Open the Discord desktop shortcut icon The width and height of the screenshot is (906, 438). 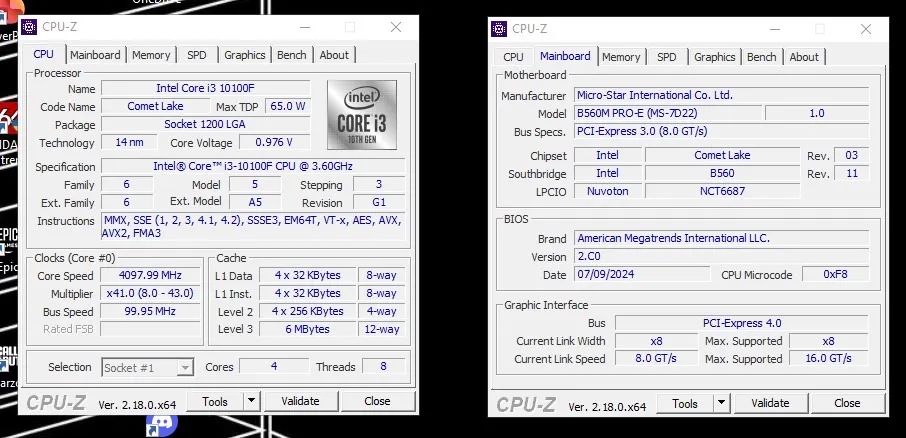[161, 424]
